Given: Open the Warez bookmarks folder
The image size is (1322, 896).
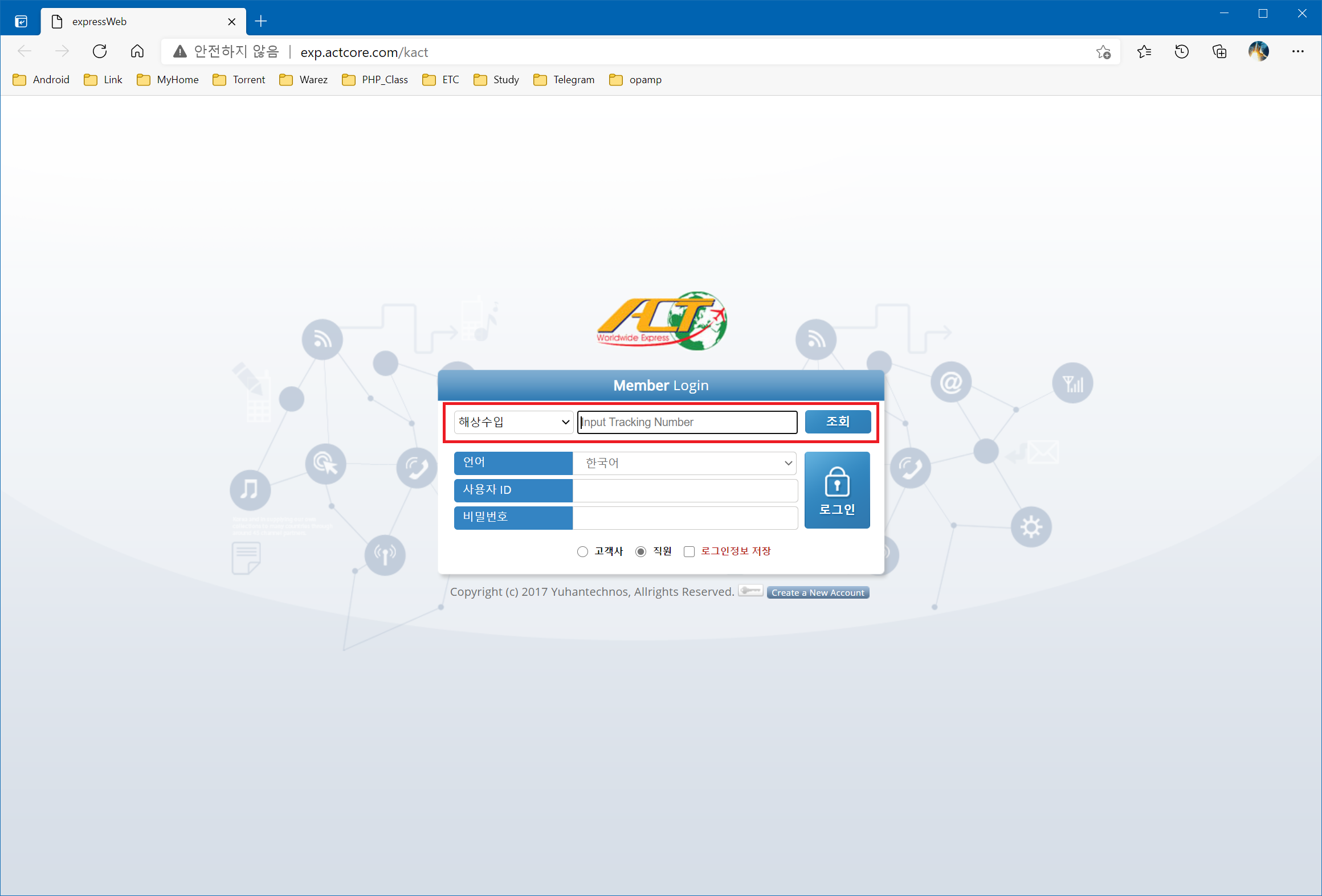Looking at the screenshot, I should [304, 80].
